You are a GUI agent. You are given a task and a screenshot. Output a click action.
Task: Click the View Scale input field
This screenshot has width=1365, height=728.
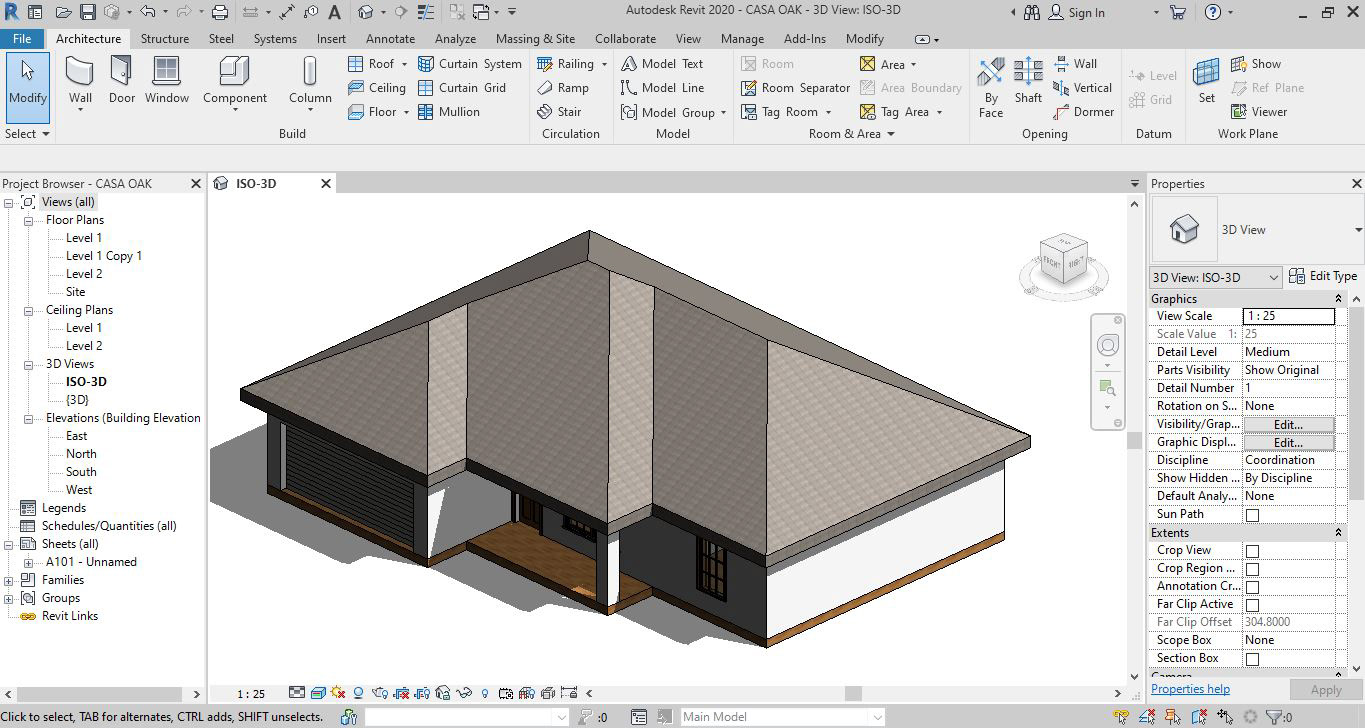point(1288,316)
